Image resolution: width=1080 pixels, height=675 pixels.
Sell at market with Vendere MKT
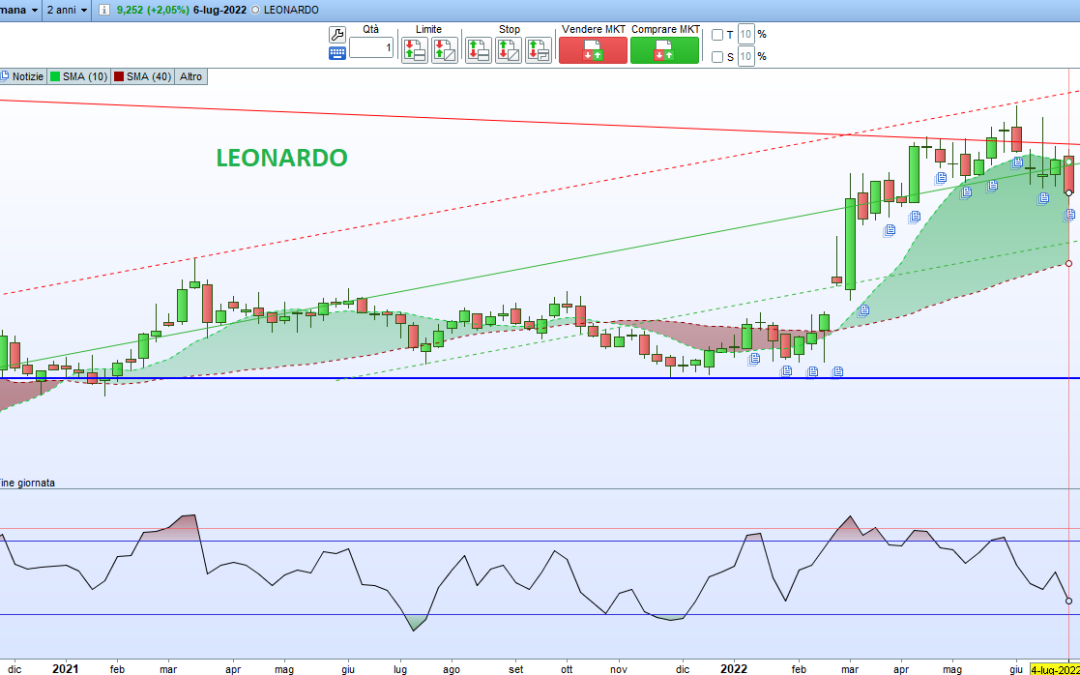593,50
